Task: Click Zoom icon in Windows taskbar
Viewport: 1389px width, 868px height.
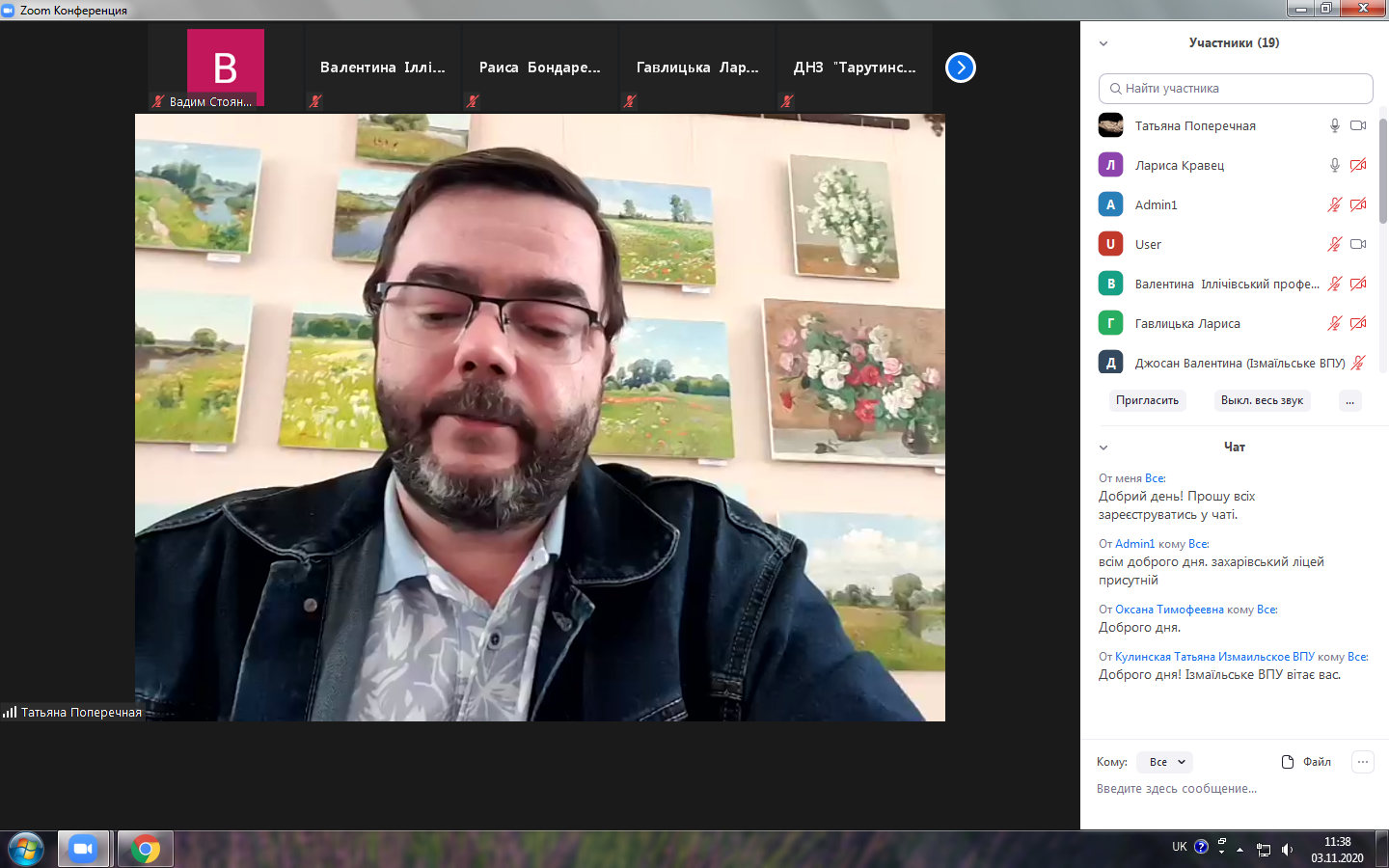Action: 84,849
